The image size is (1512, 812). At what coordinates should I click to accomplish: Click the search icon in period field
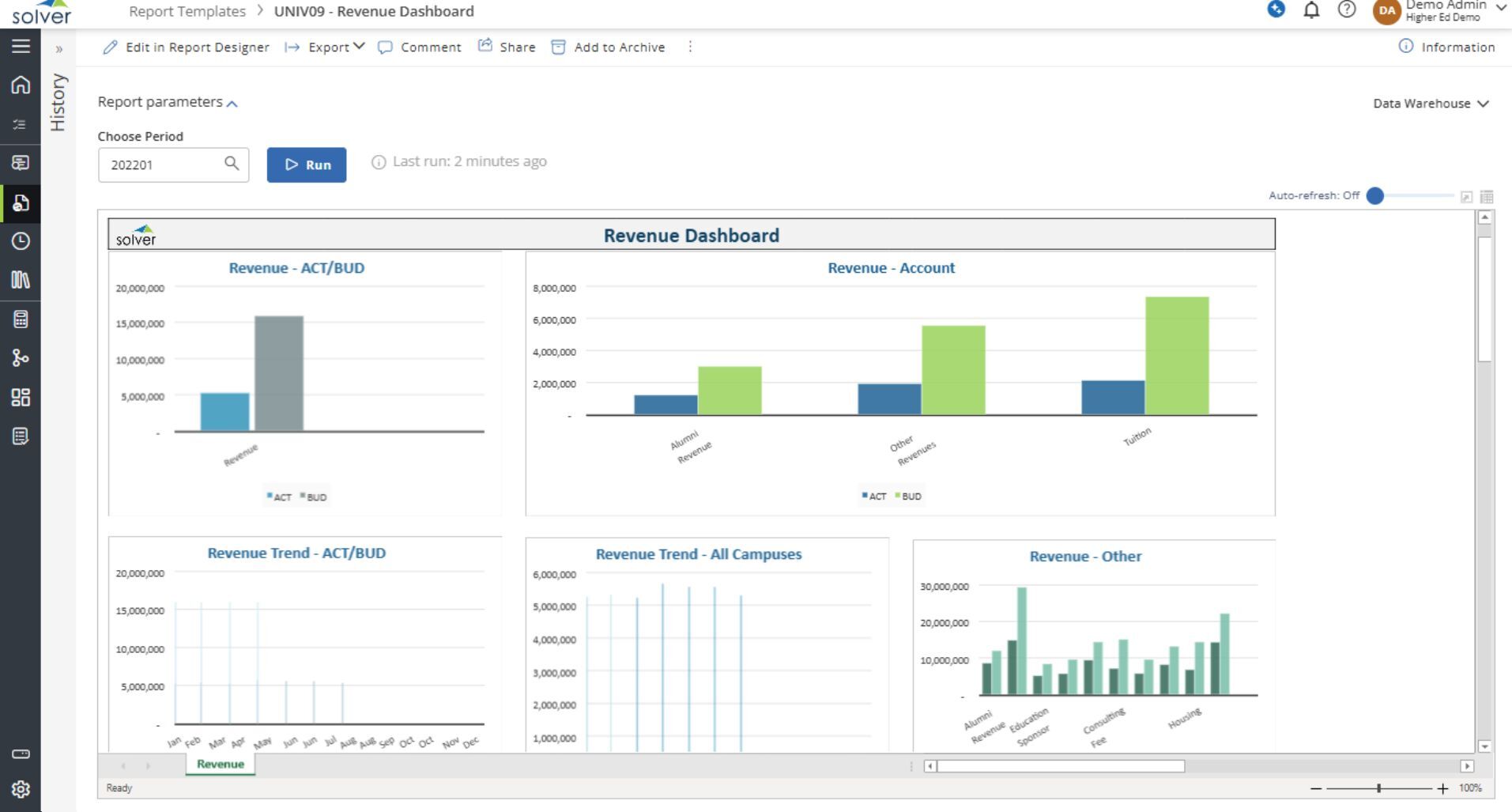(x=232, y=164)
